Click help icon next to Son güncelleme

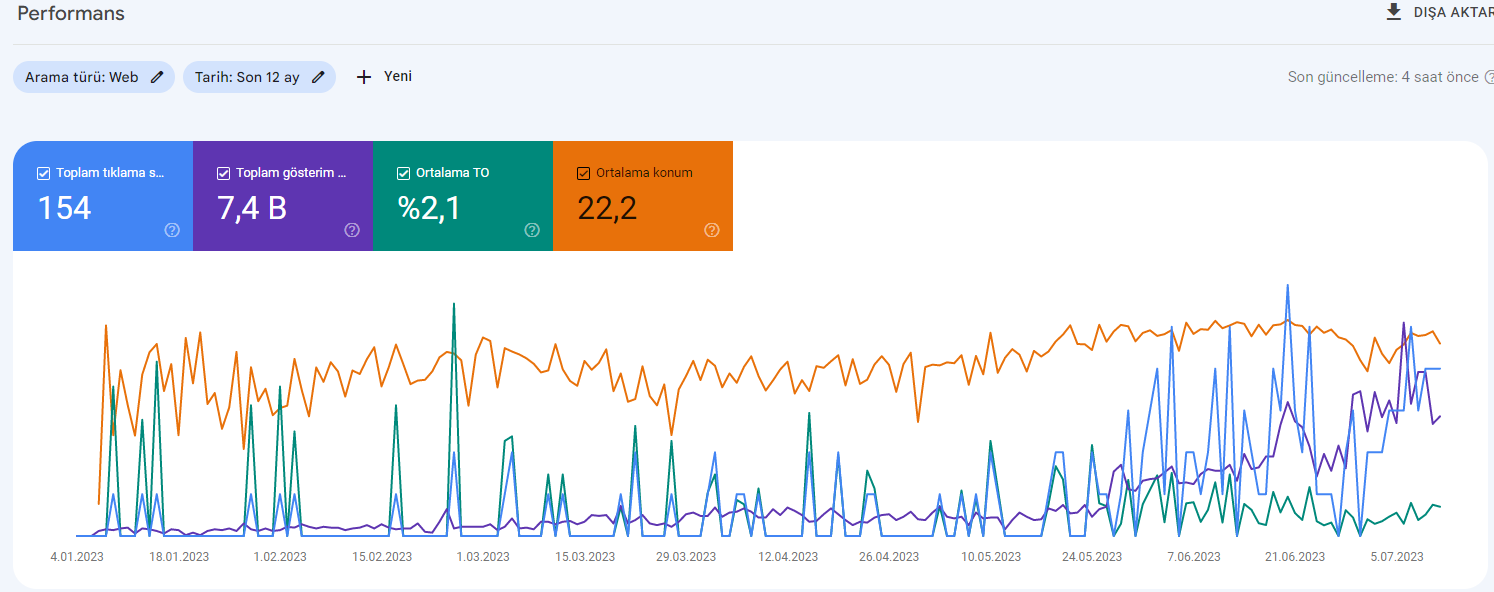(1489, 77)
